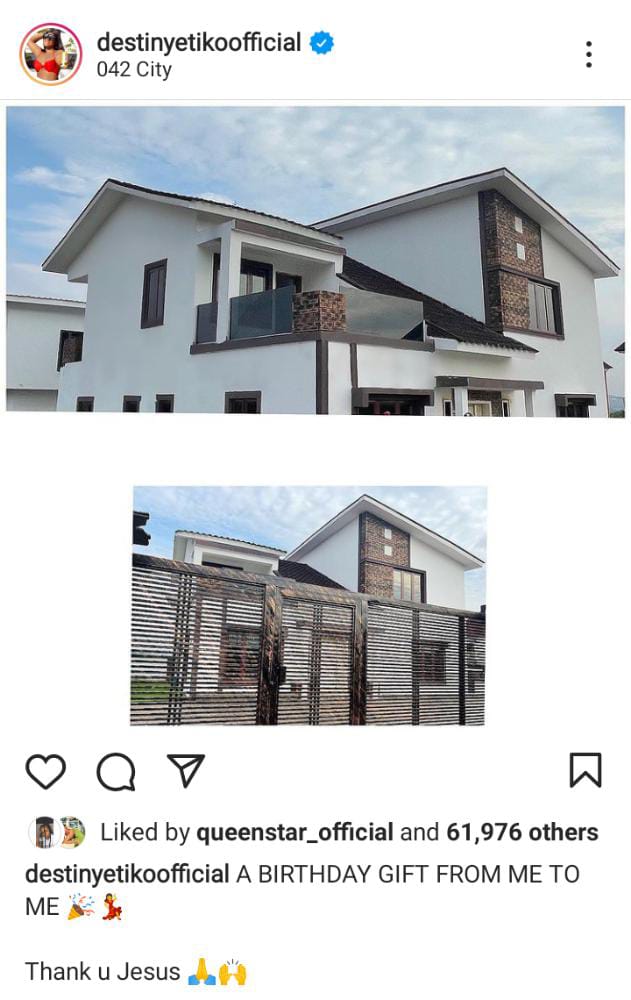Open the three-dot post options menu
The width and height of the screenshot is (631, 1000).
pyautogui.click(x=588, y=54)
